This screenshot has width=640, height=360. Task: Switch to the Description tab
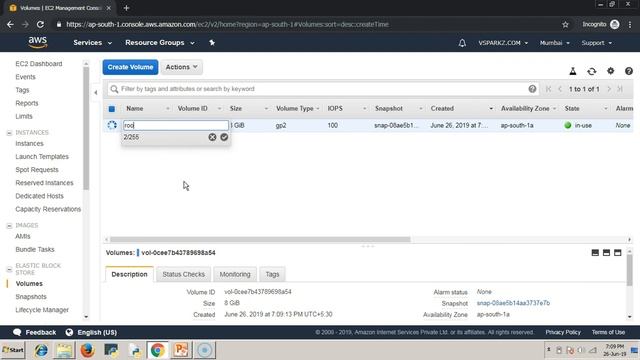(x=129, y=274)
